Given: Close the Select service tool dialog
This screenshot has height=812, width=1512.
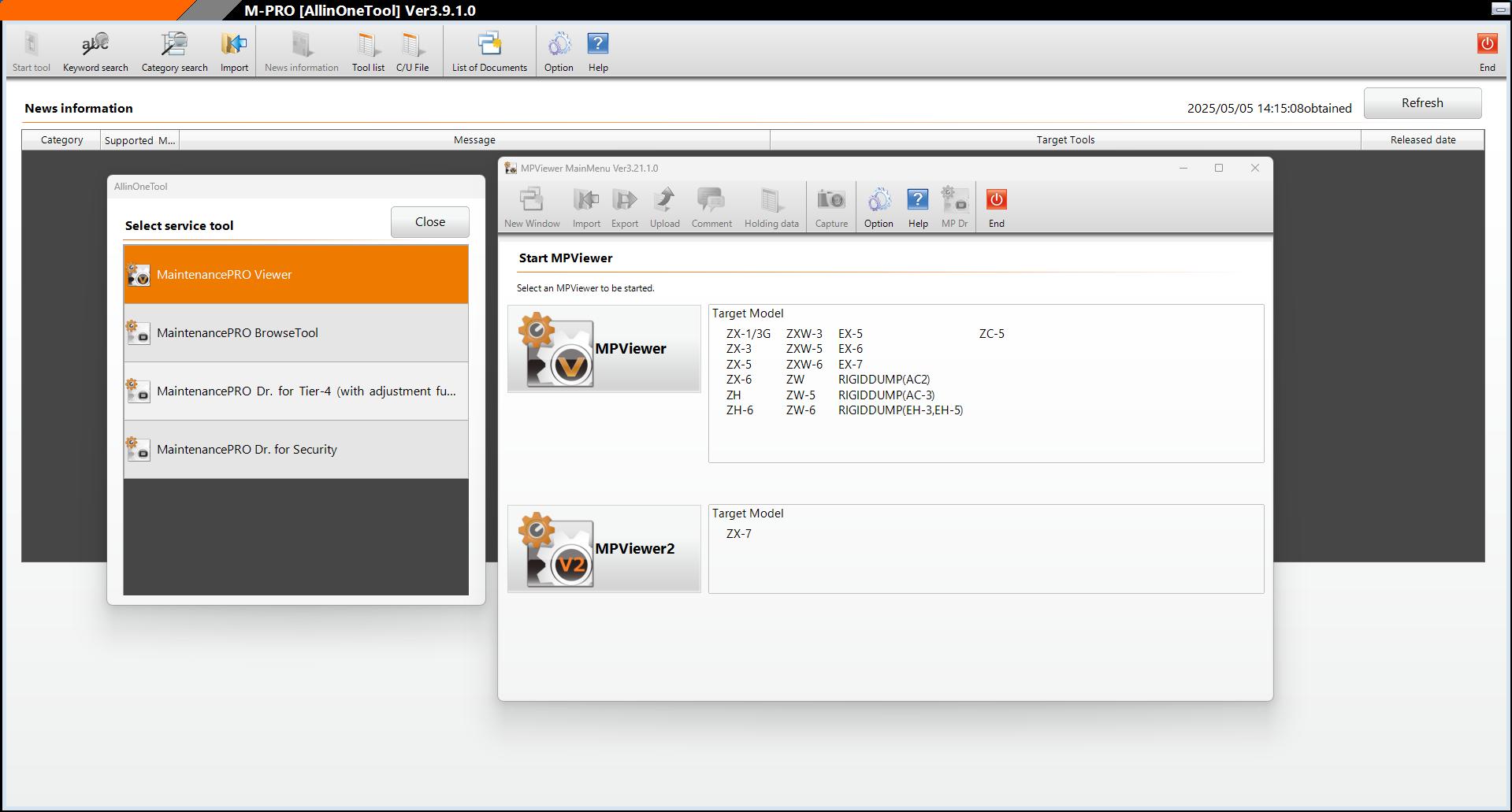Looking at the screenshot, I should pyautogui.click(x=430, y=222).
